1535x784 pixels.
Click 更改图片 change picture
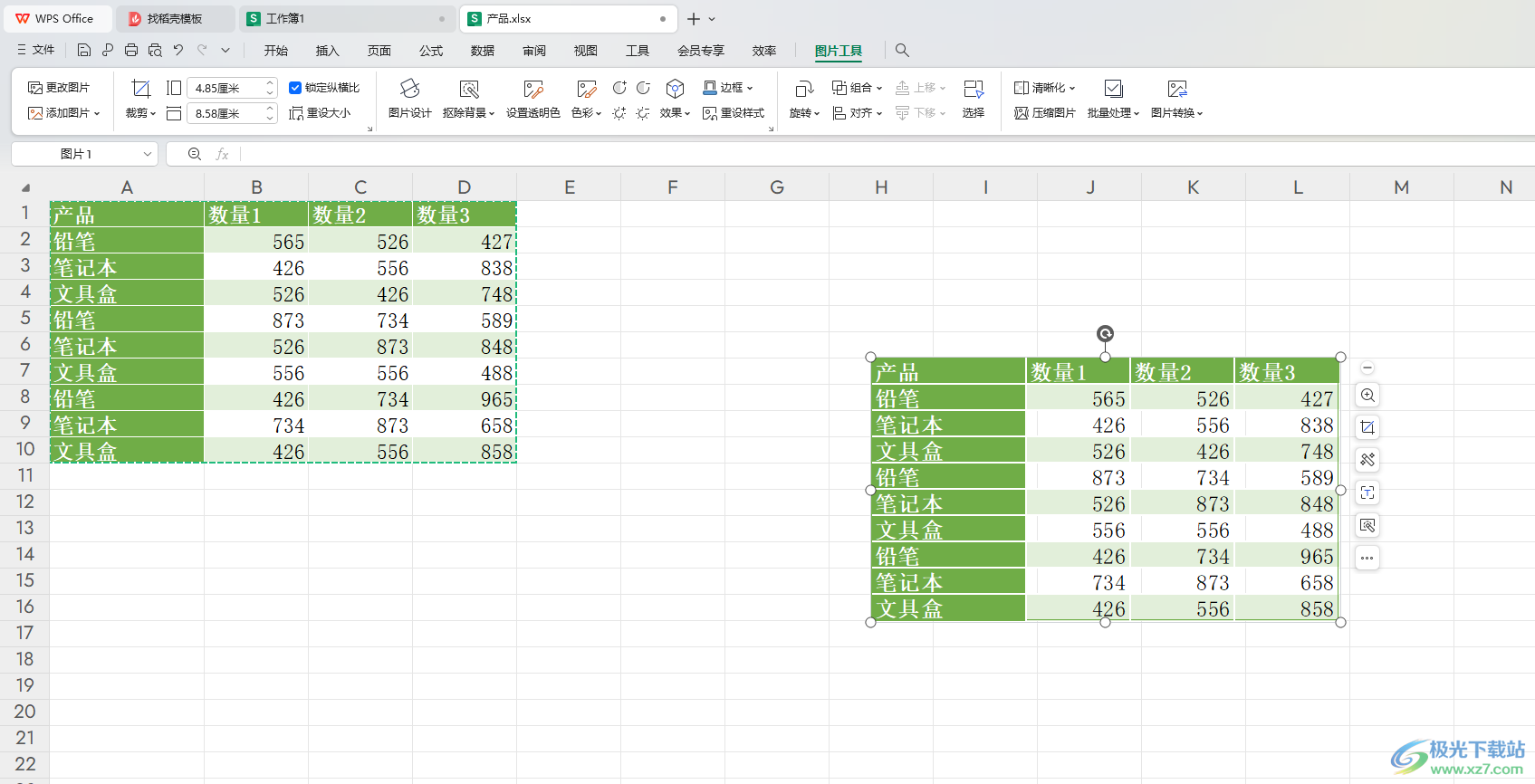[x=59, y=88]
